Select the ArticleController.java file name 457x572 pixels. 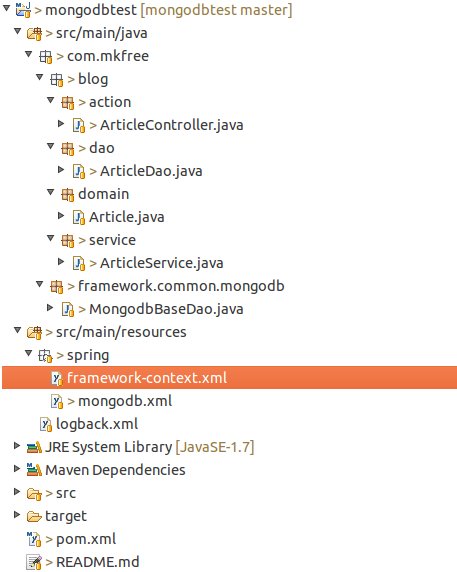click(x=172, y=125)
